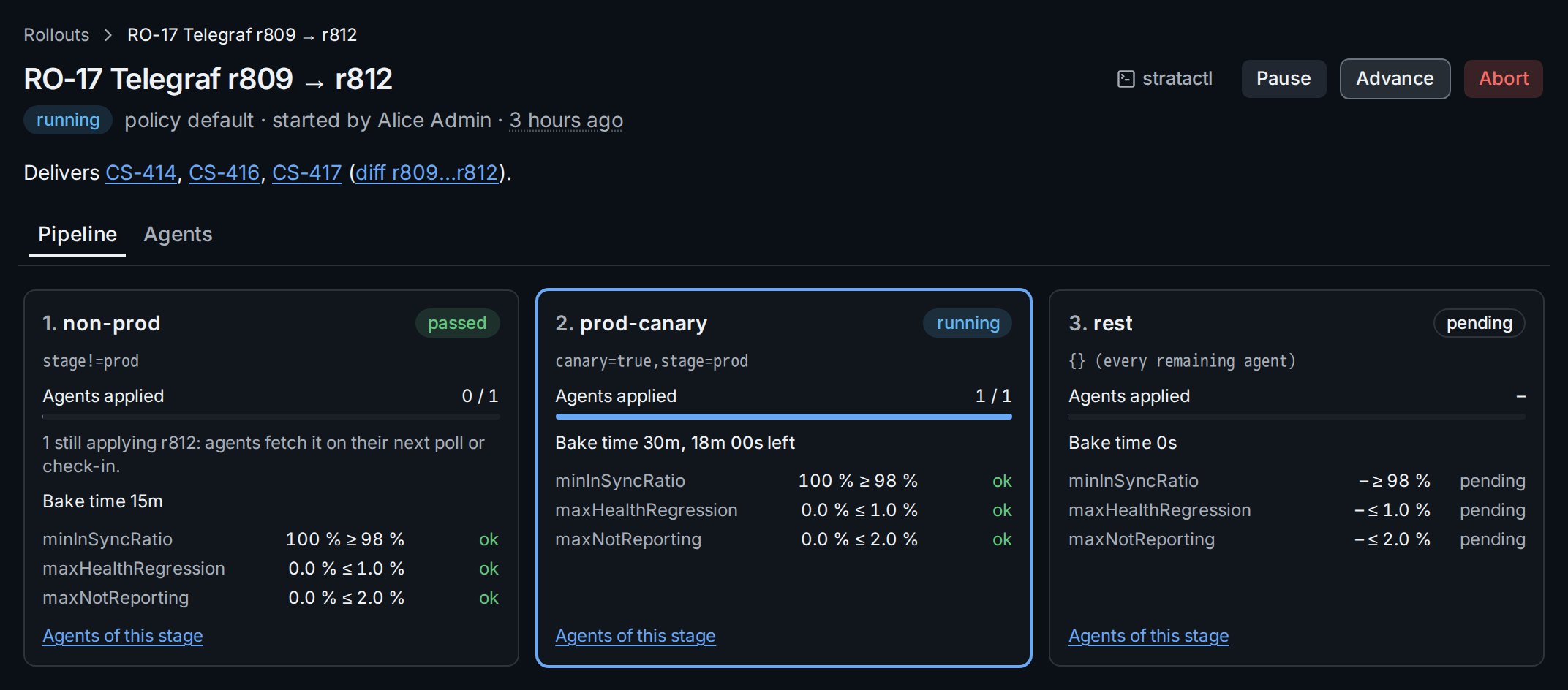Open the CS-414 change link
Viewport: 1568px width, 690px height.
click(x=141, y=173)
